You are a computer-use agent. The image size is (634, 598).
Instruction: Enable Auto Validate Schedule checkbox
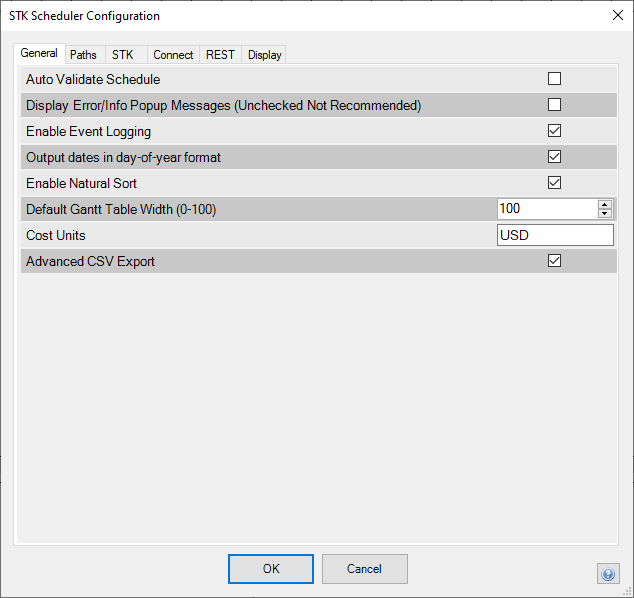(554, 79)
